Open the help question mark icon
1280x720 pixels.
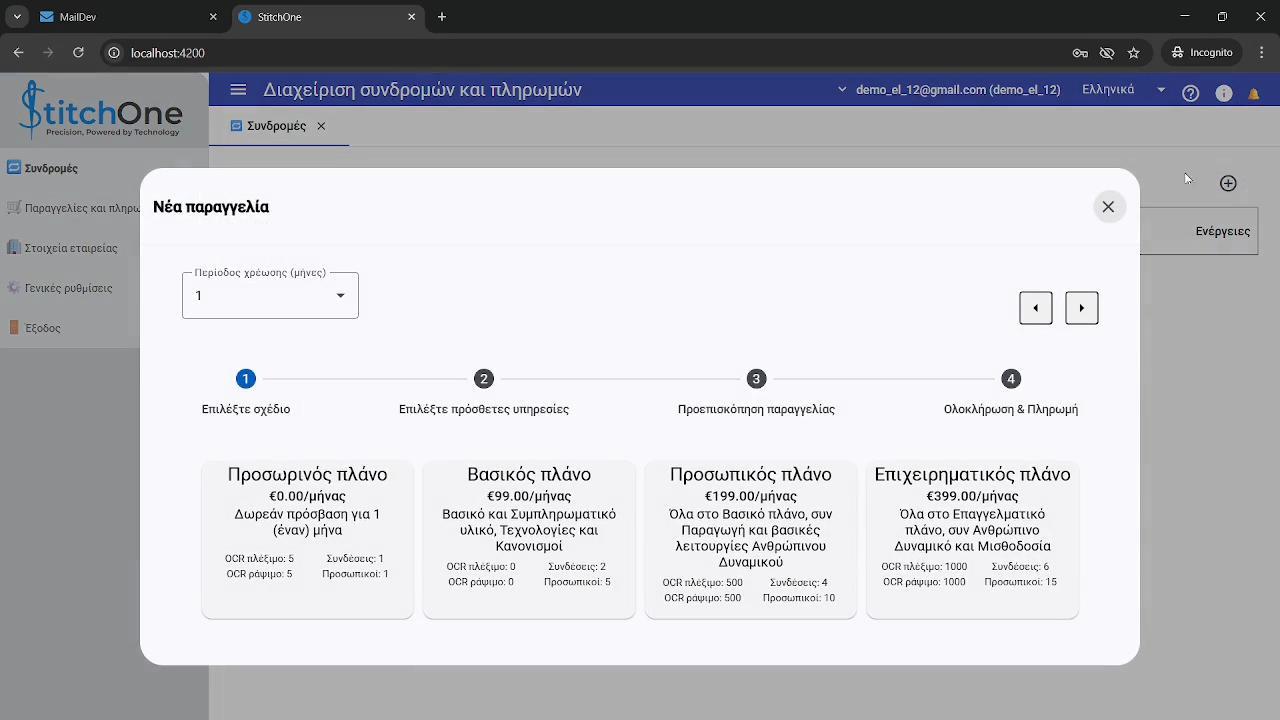coord(1190,93)
